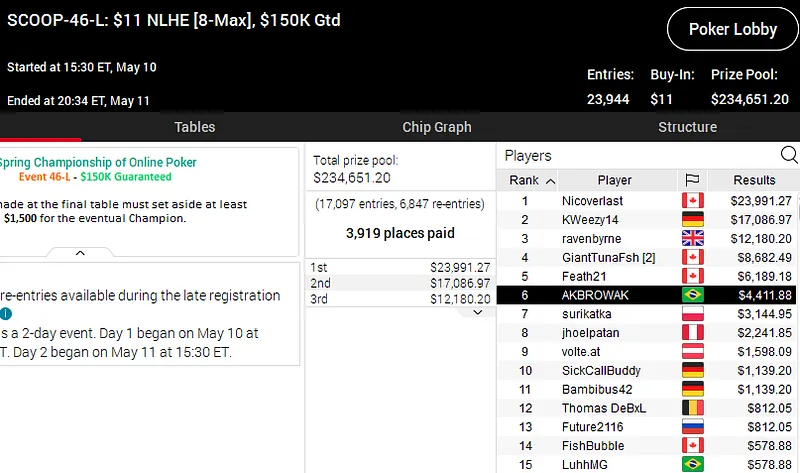Screen dimensions: 800x473
Task: Click ravenbyrne's UK flag icon
Action: click(691, 239)
